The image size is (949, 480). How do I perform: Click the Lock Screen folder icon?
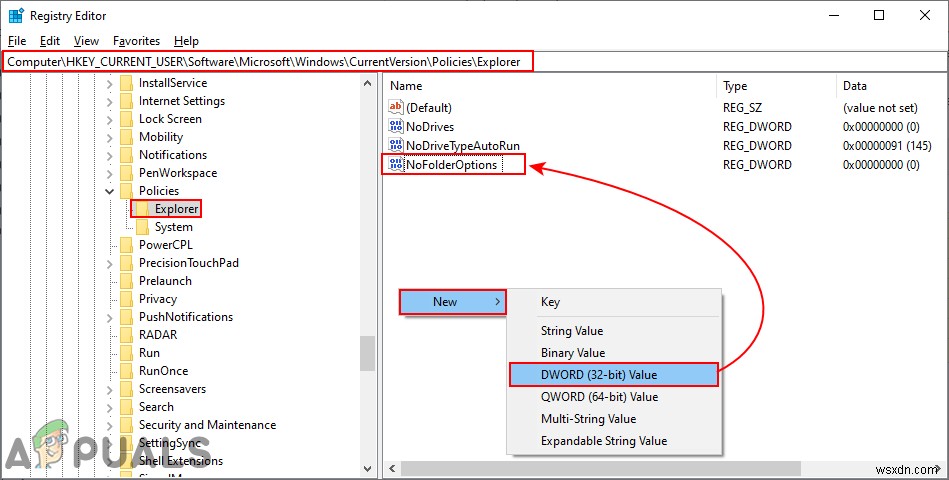point(126,119)
